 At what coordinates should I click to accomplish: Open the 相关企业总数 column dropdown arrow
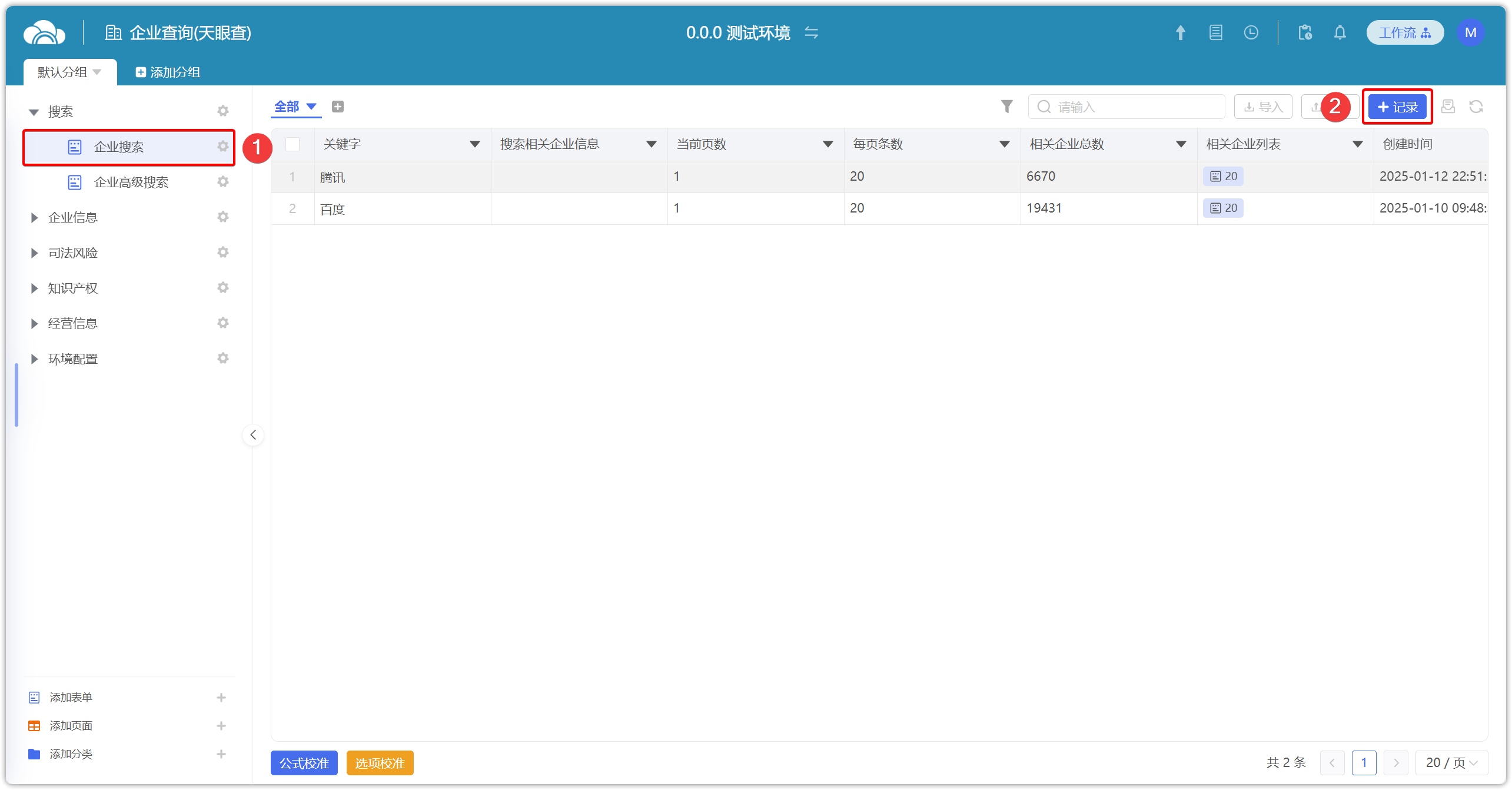coord(1181,144)
